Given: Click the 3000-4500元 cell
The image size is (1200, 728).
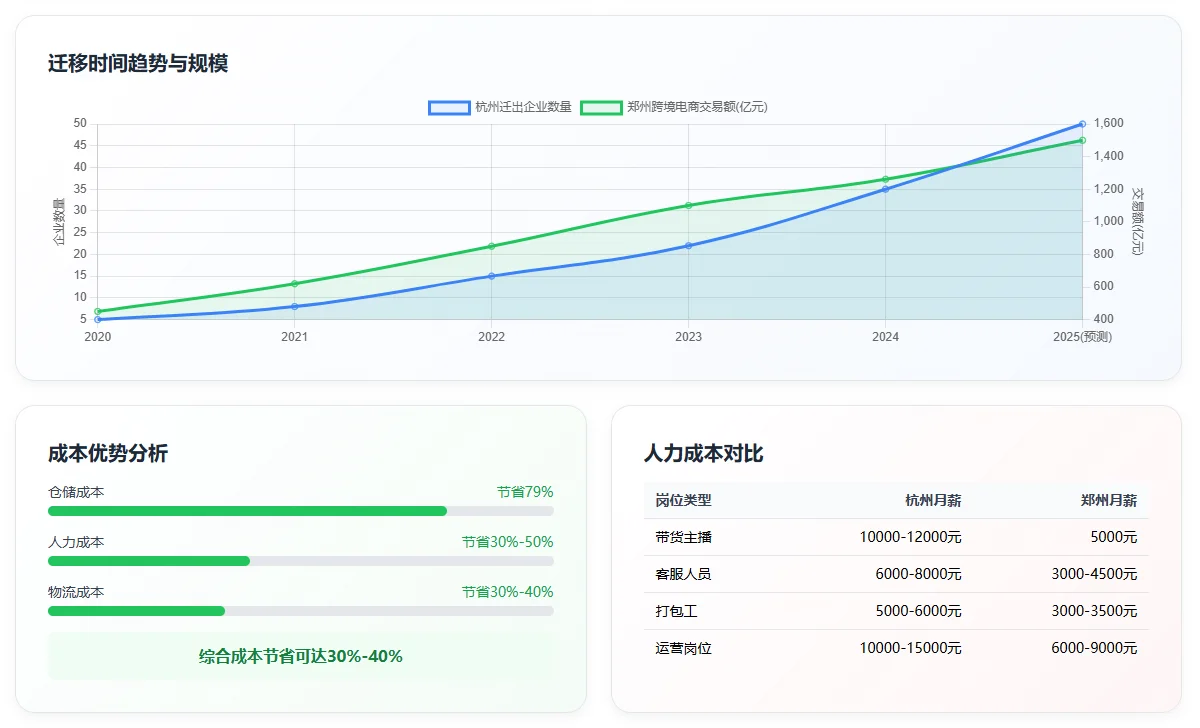Looking at the screenshot, I should [1094, 574].
